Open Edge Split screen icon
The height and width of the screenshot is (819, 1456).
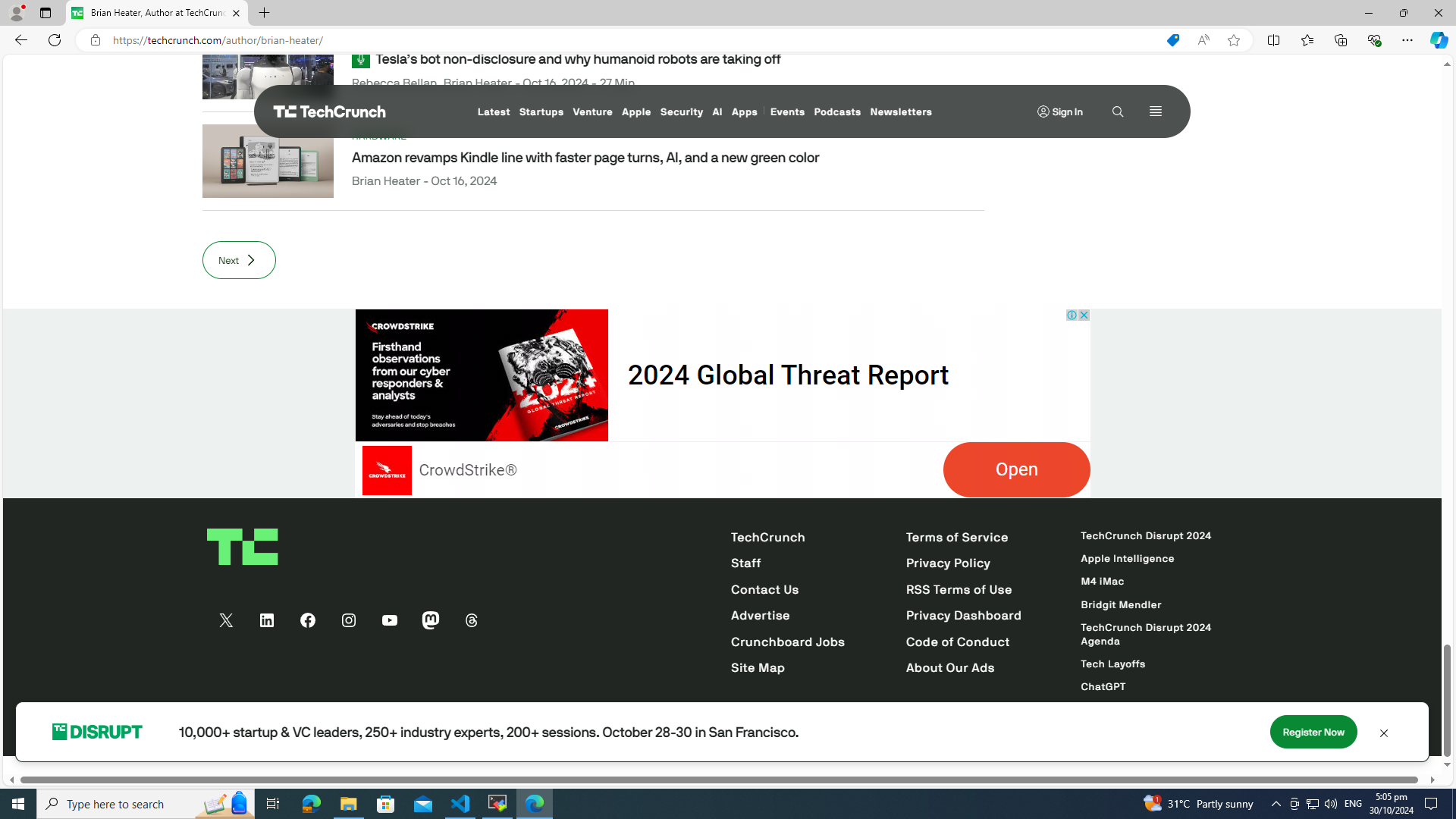click(1273, 40)
